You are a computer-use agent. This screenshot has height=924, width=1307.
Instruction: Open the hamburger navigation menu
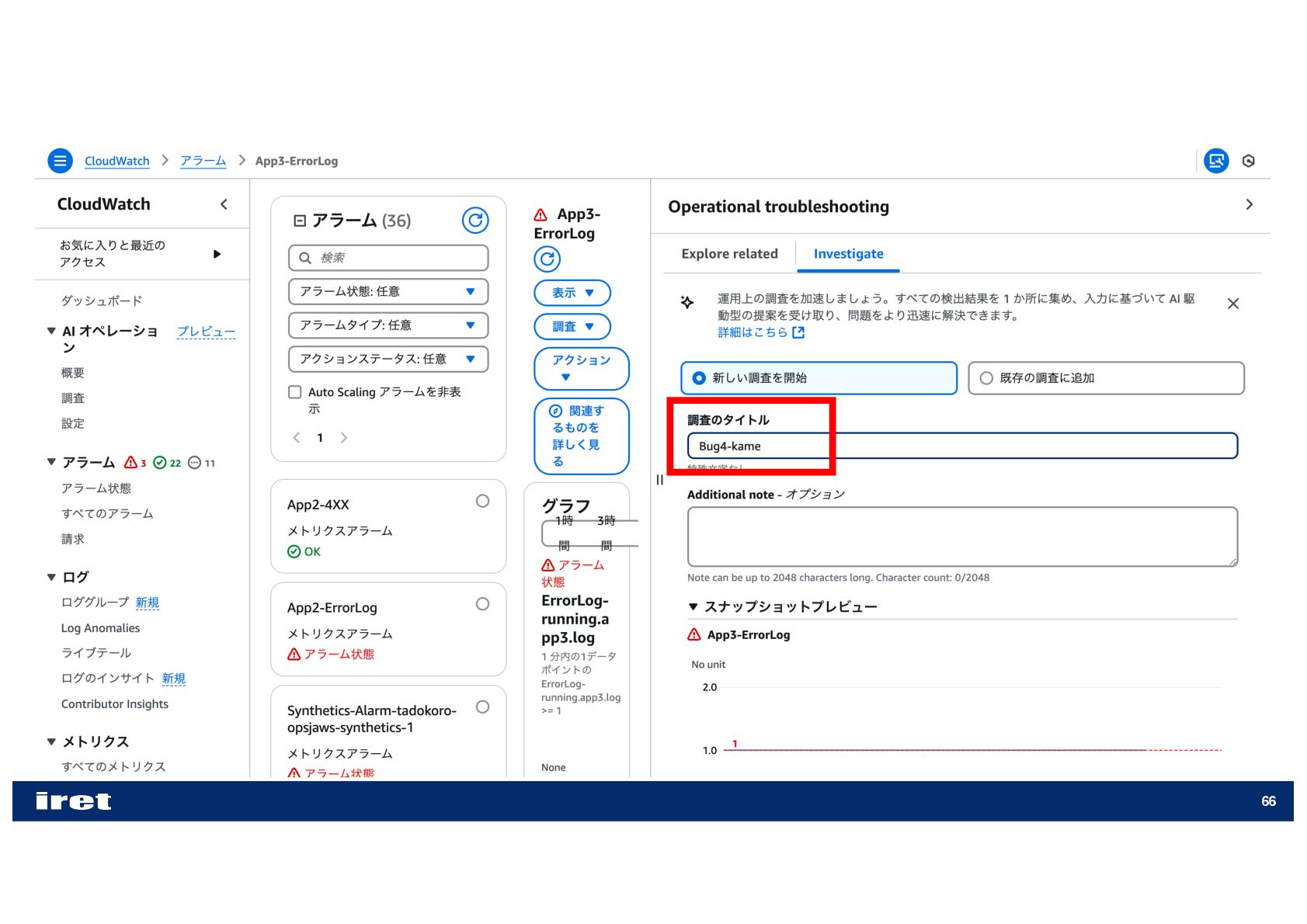click(60, 161)
